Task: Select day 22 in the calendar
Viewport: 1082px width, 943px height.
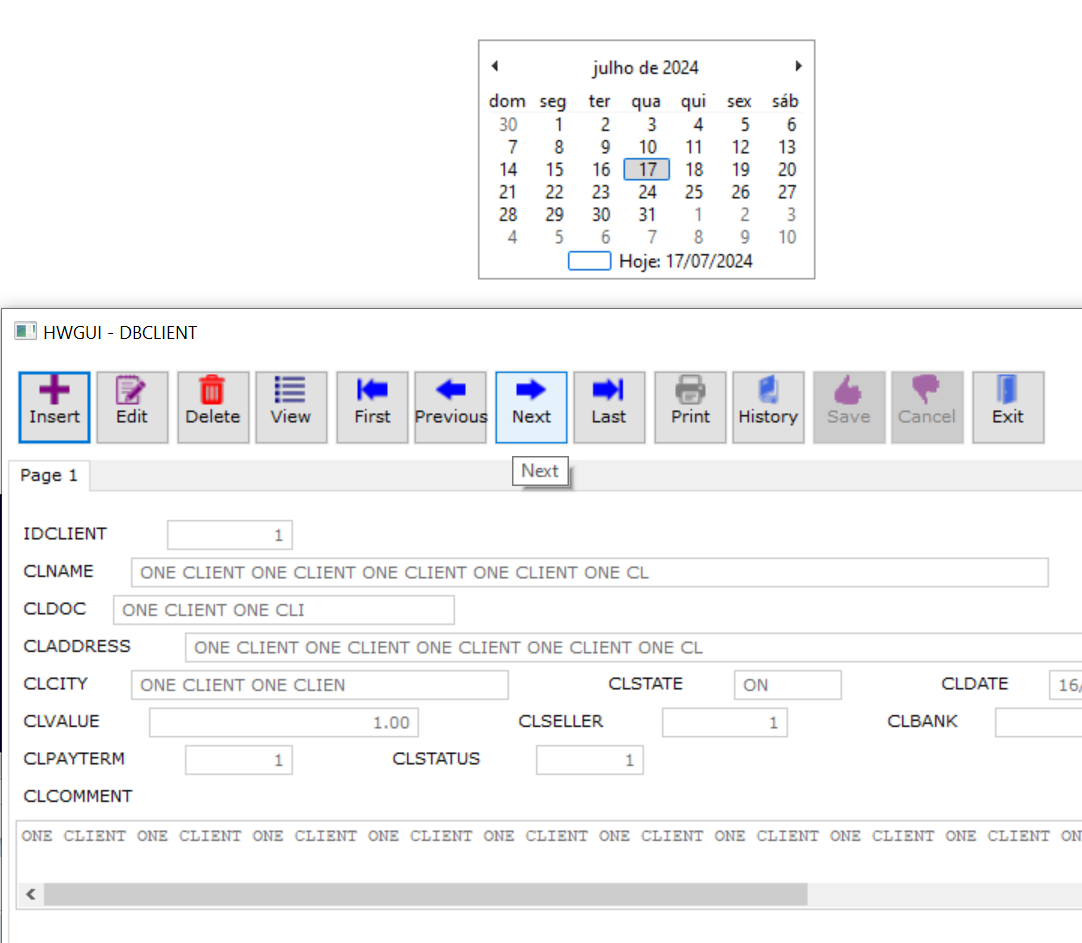Action: pos(554,192)
